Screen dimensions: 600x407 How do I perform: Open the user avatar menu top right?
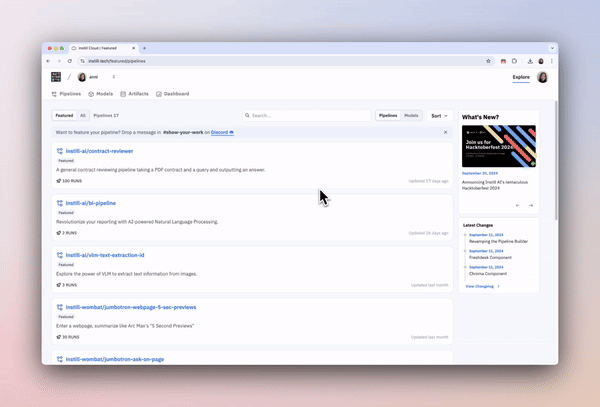(542, 77)
